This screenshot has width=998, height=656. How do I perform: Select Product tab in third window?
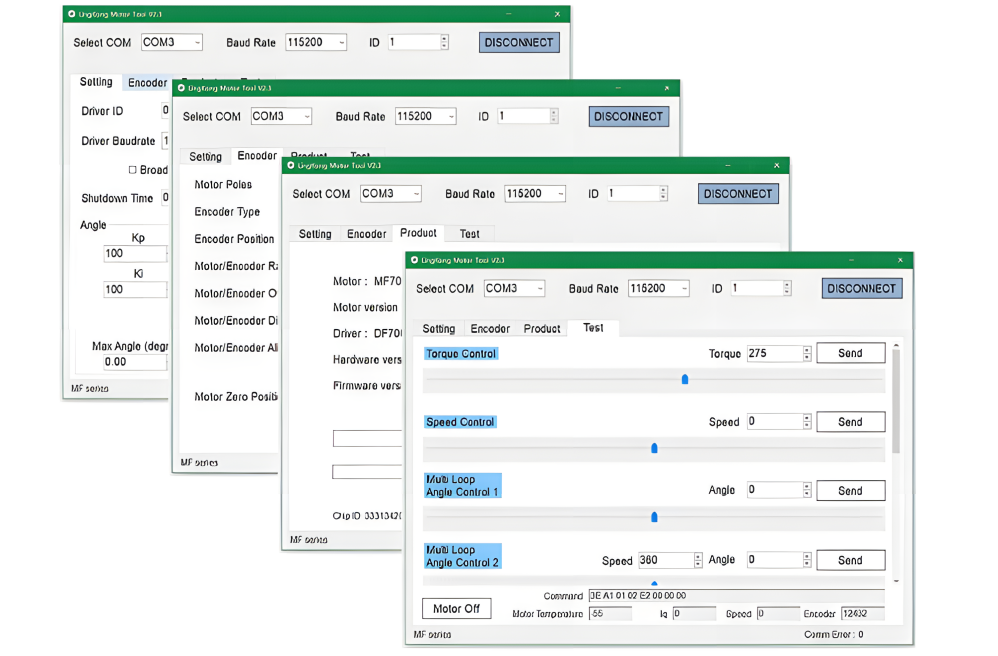[x=418, y=233]
